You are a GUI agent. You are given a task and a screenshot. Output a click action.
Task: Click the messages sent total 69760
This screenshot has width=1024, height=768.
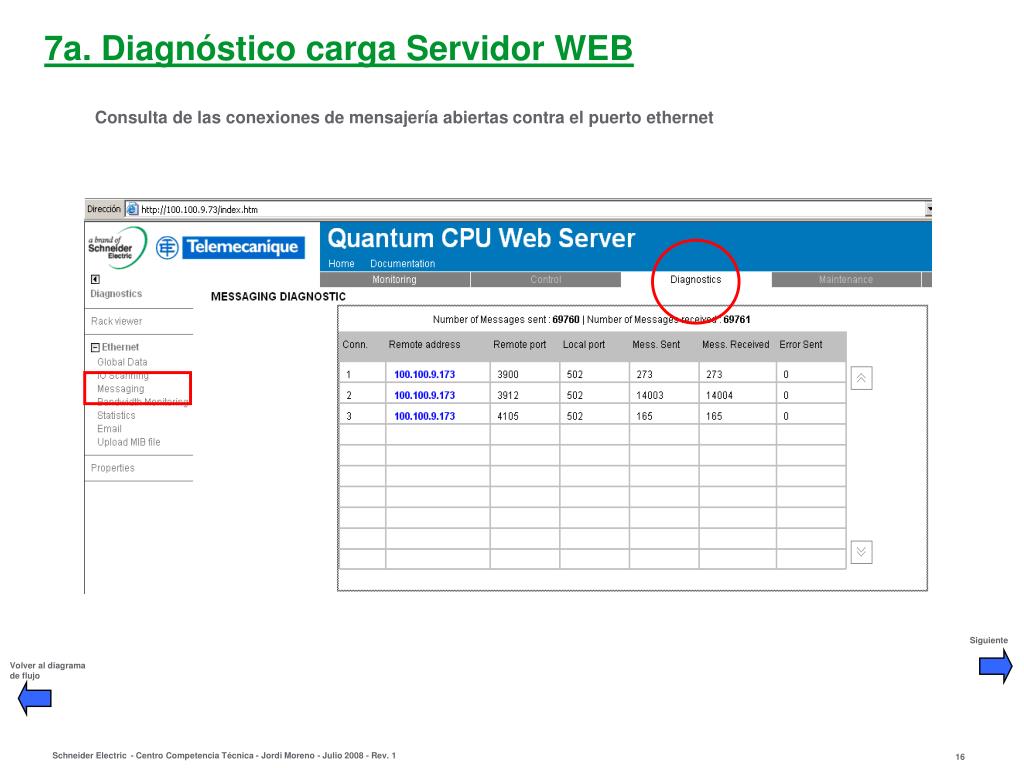[x=566, y=319]
